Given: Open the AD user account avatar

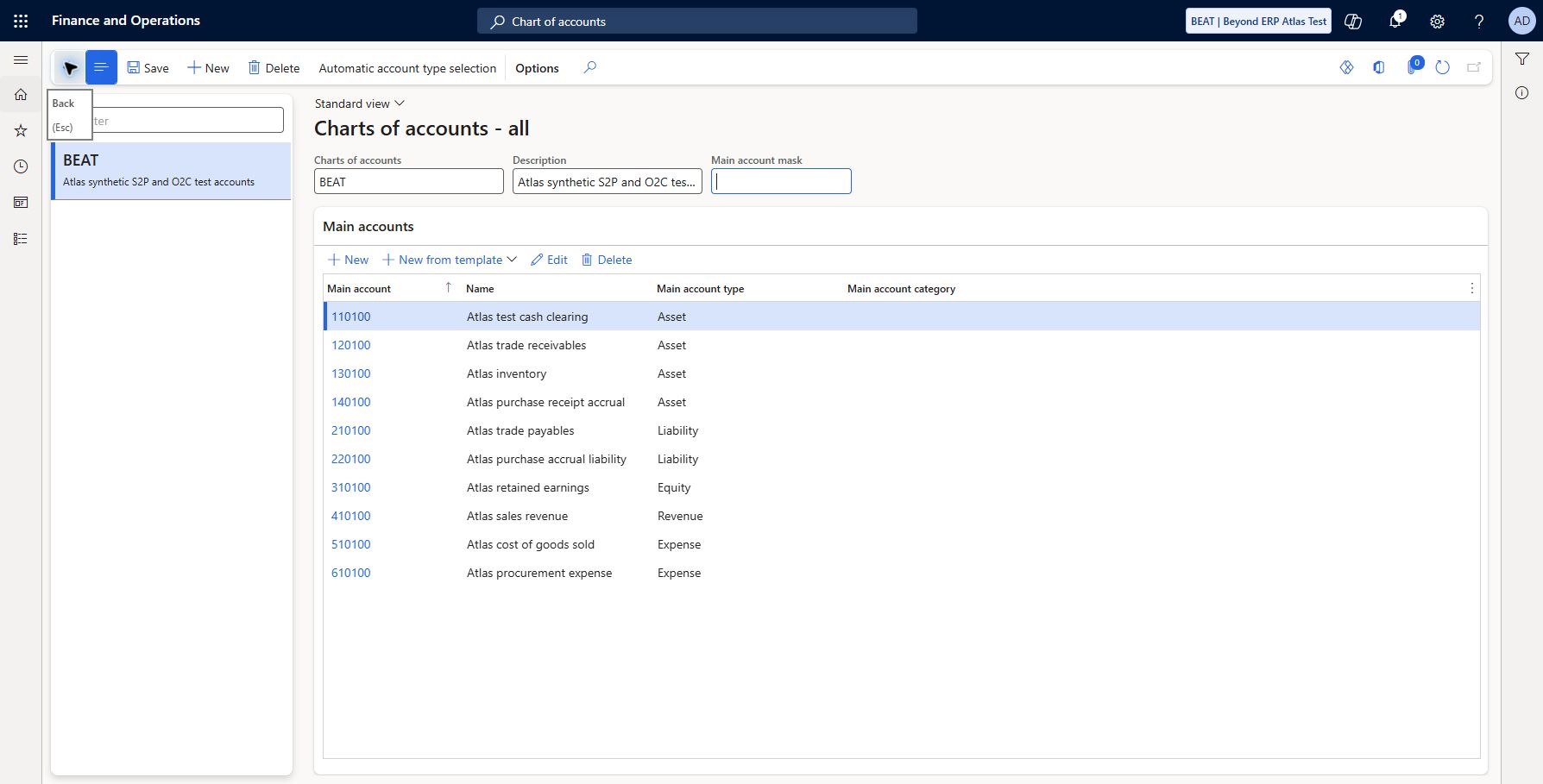Looking at the screenshot, I should pos(1521,21).
